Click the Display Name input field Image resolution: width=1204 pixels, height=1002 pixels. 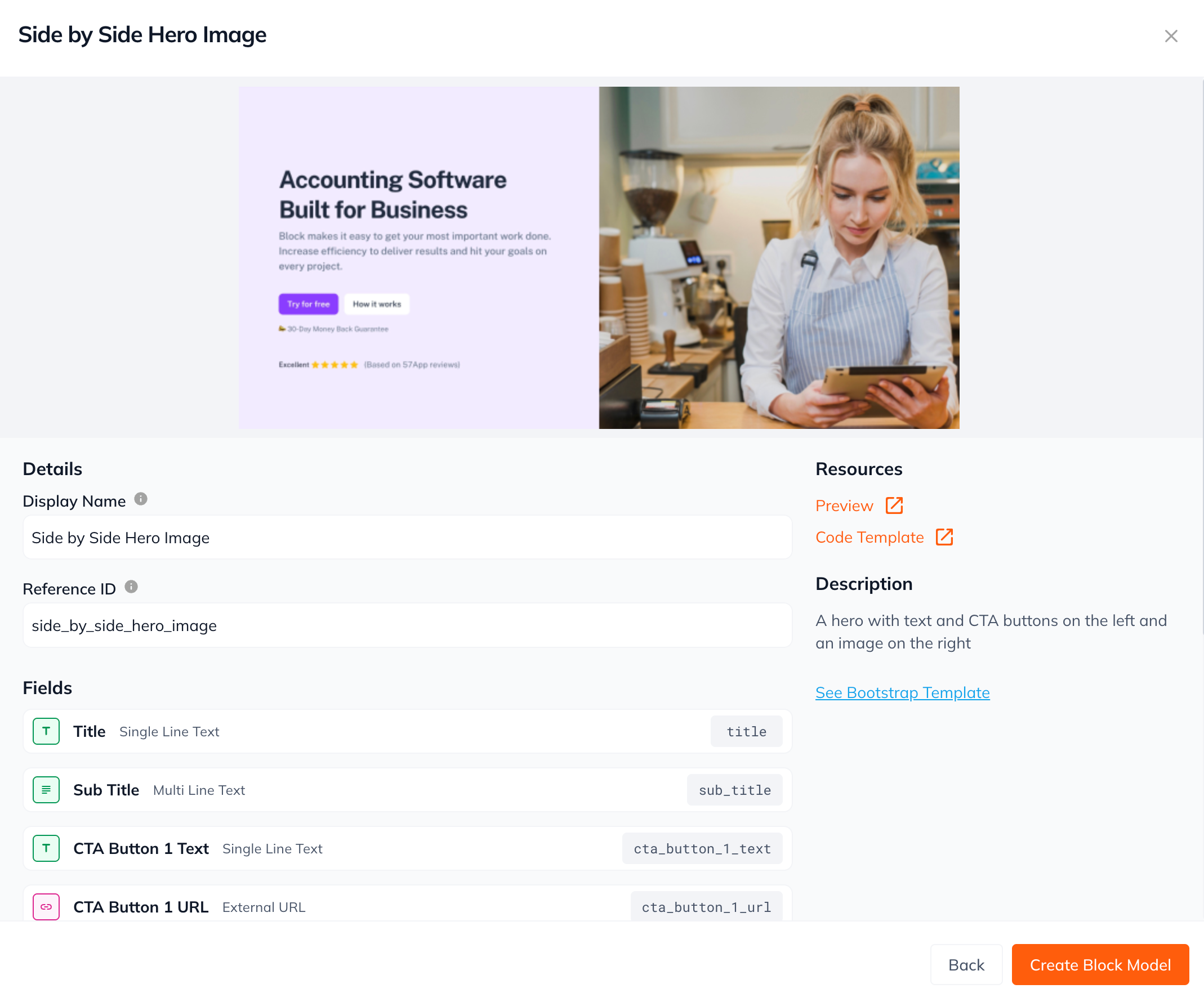[407, 538]
